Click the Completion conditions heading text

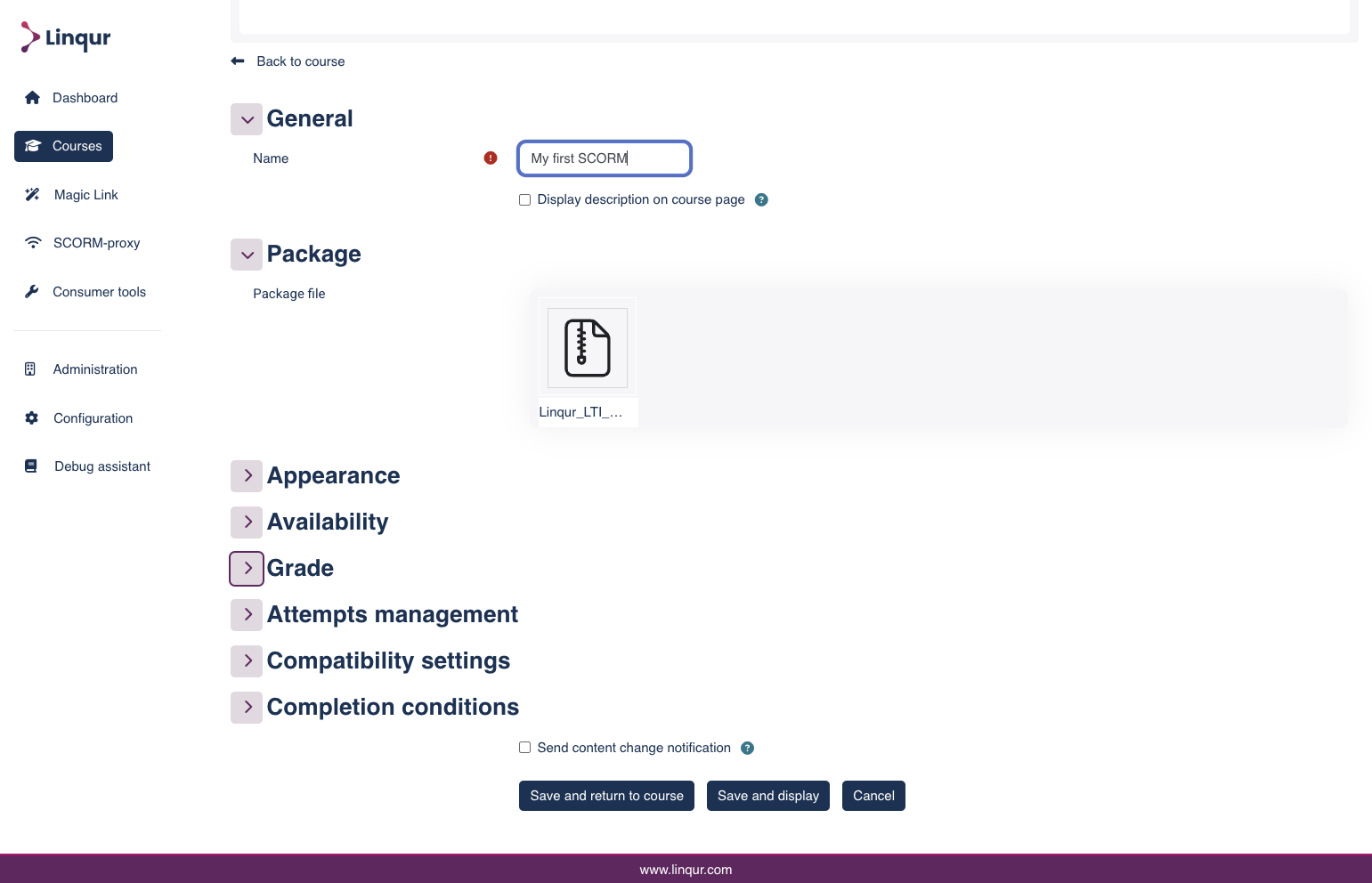(x=393, y=708)
